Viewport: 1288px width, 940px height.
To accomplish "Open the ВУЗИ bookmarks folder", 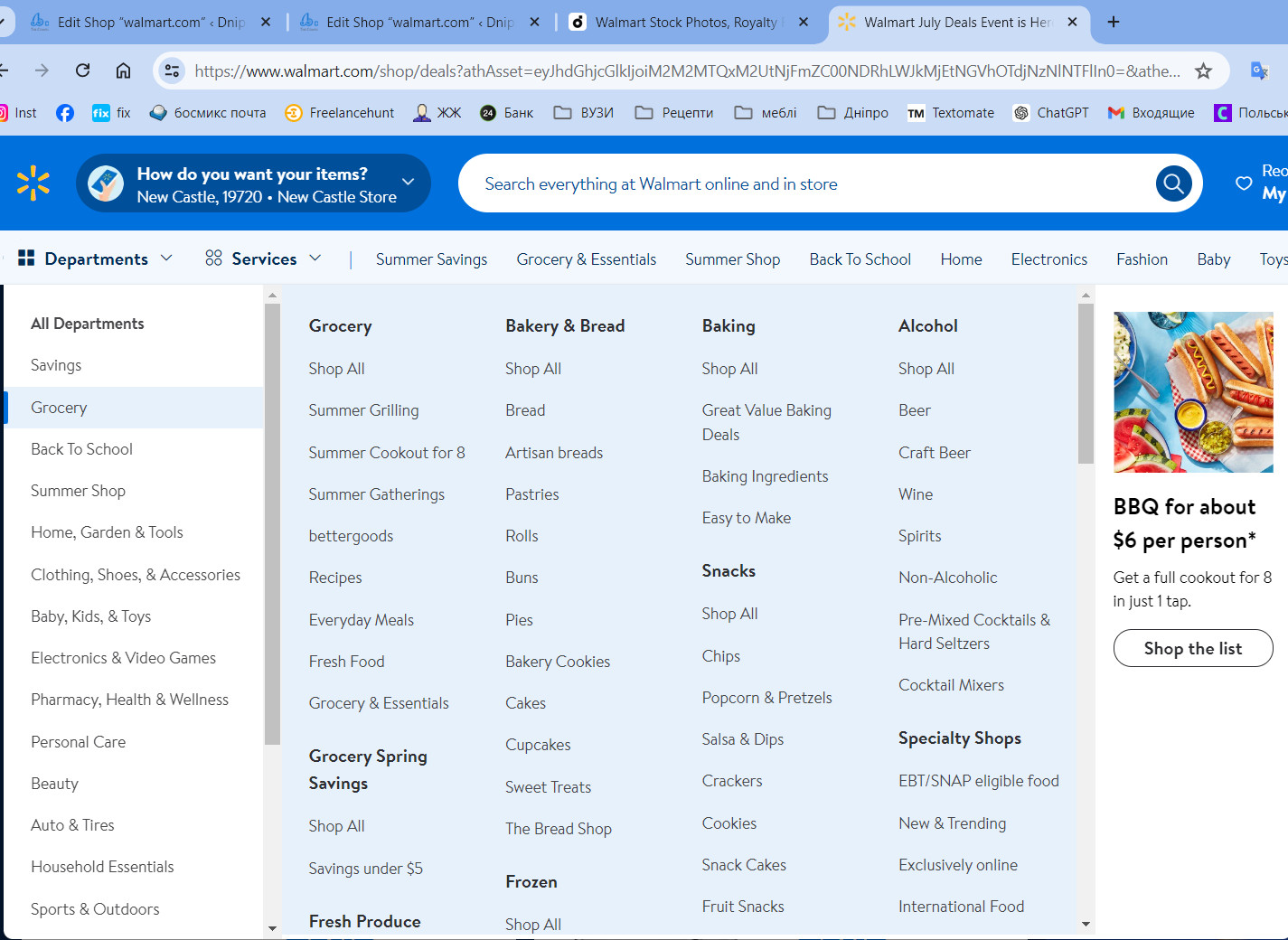I will pyautogui.click(x=584, y=113).
